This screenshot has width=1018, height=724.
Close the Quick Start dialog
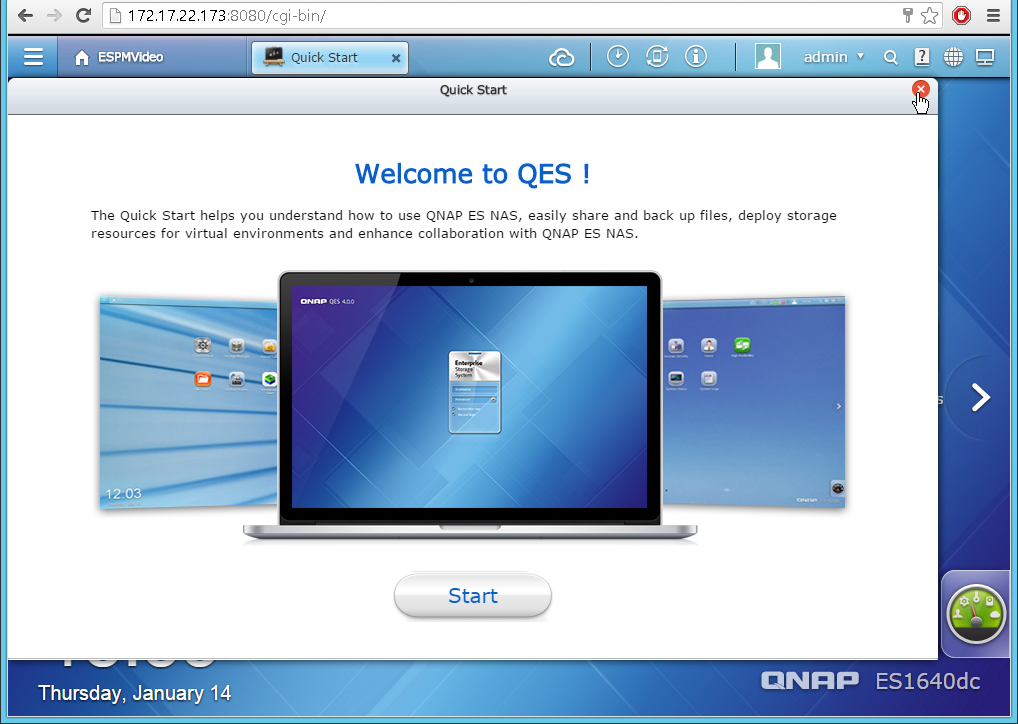tap(921, 89)
